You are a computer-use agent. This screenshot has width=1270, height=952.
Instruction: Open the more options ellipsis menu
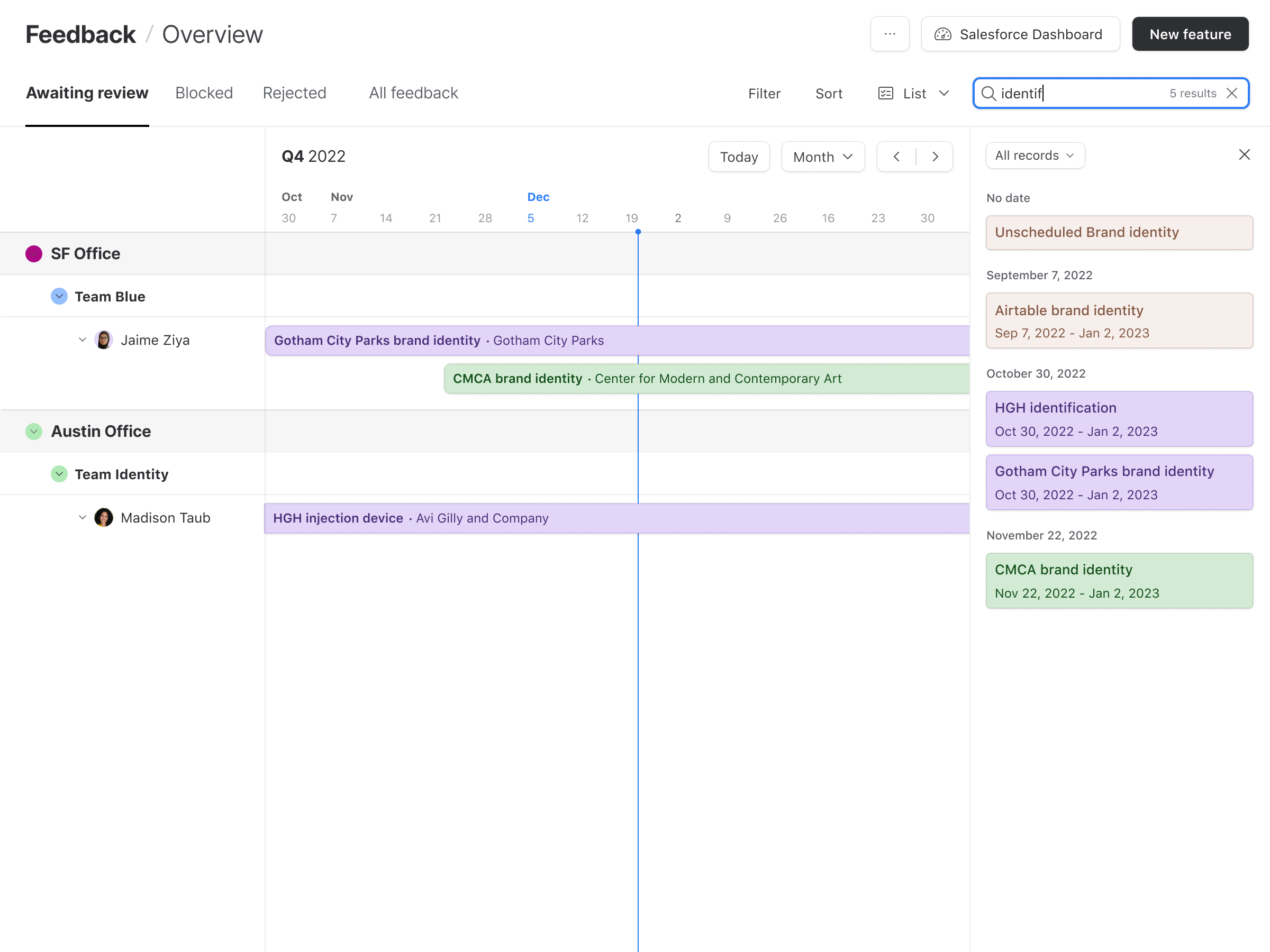click(890, 34)
